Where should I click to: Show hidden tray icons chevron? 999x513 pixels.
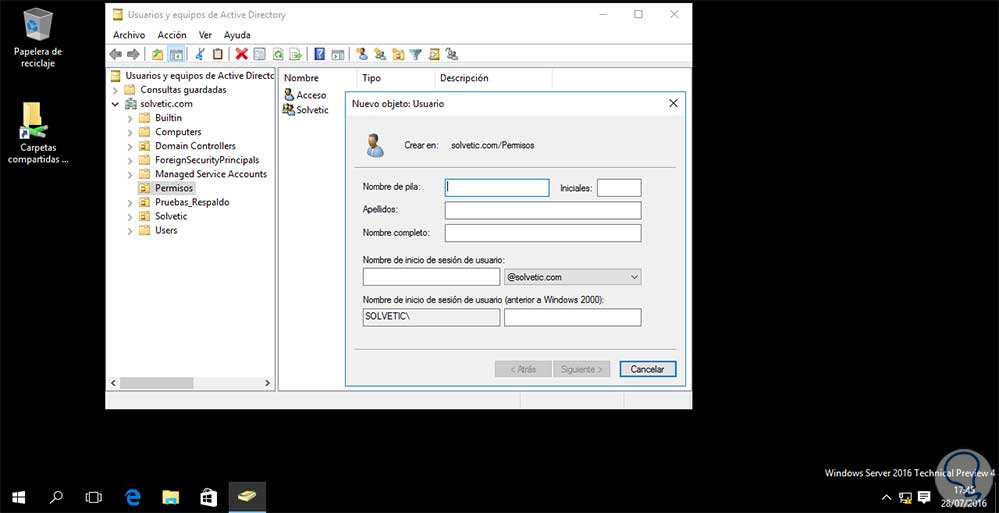(x=886, y=497)
